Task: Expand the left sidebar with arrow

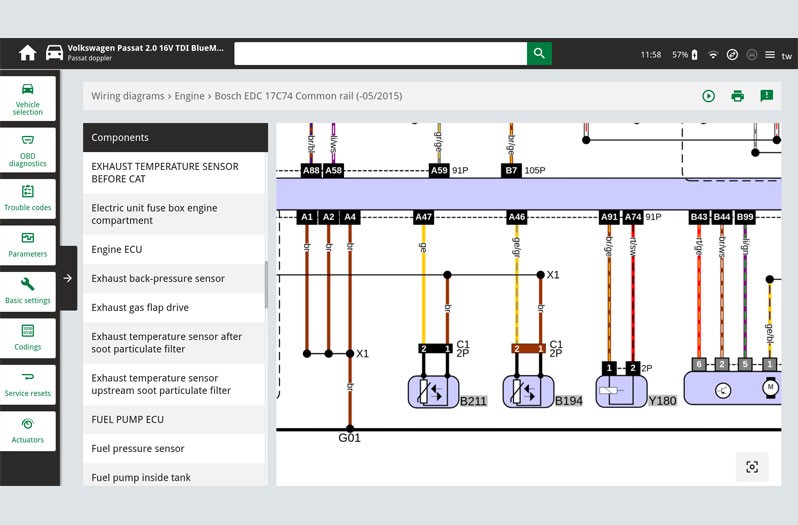Action: (68, 278)
